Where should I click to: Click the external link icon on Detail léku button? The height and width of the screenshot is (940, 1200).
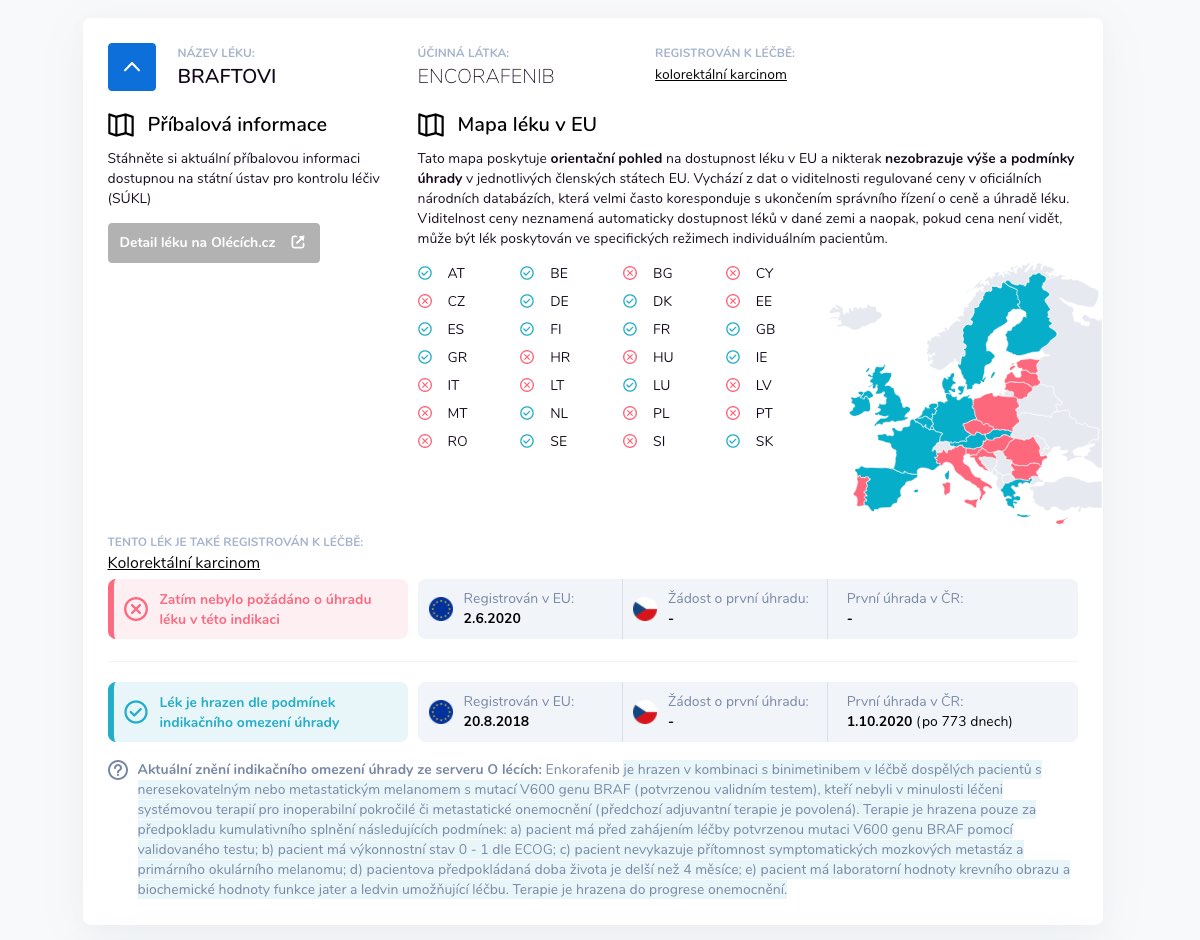[x=298, y=242]
